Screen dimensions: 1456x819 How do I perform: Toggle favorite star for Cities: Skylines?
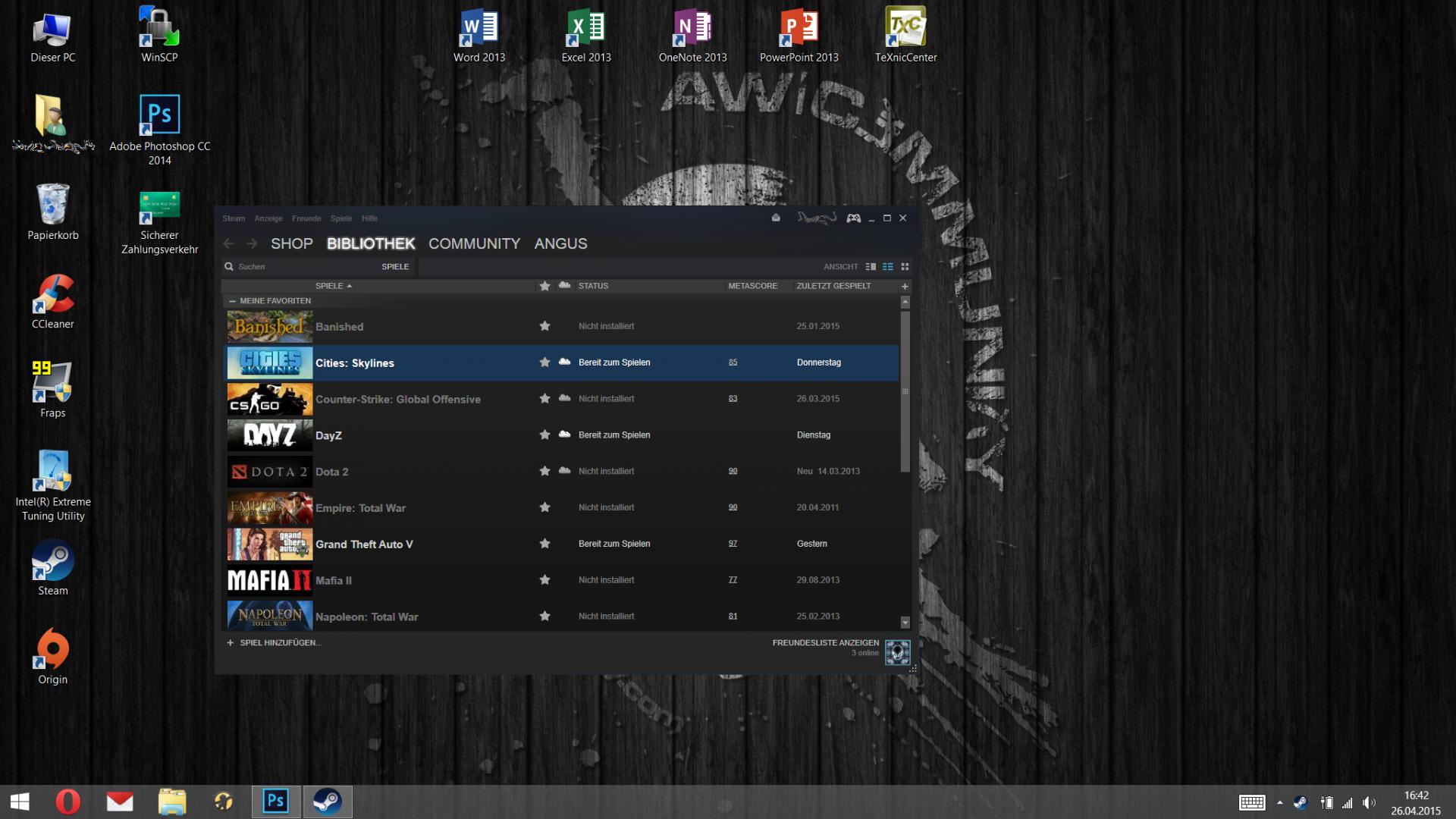pos(544,362)
